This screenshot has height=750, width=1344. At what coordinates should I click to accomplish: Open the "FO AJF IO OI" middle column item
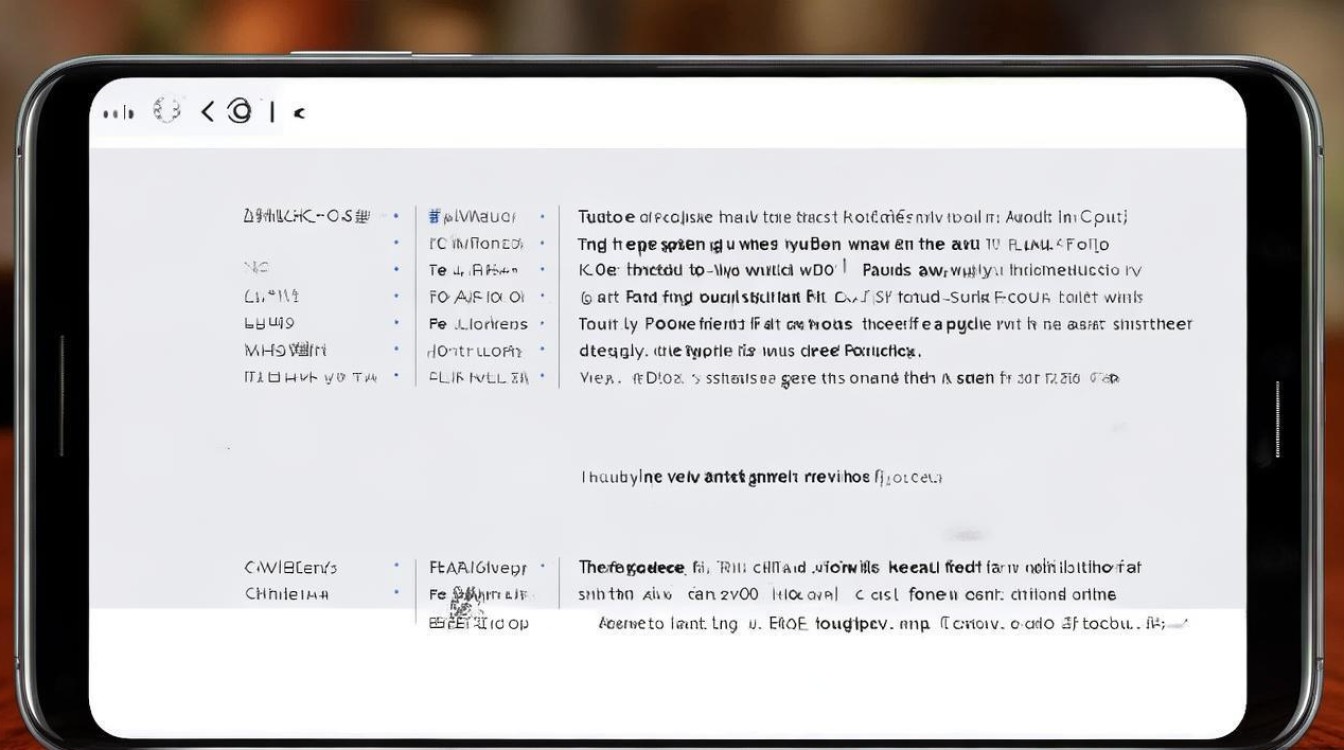pyautogui.click(x=476, y=297)
